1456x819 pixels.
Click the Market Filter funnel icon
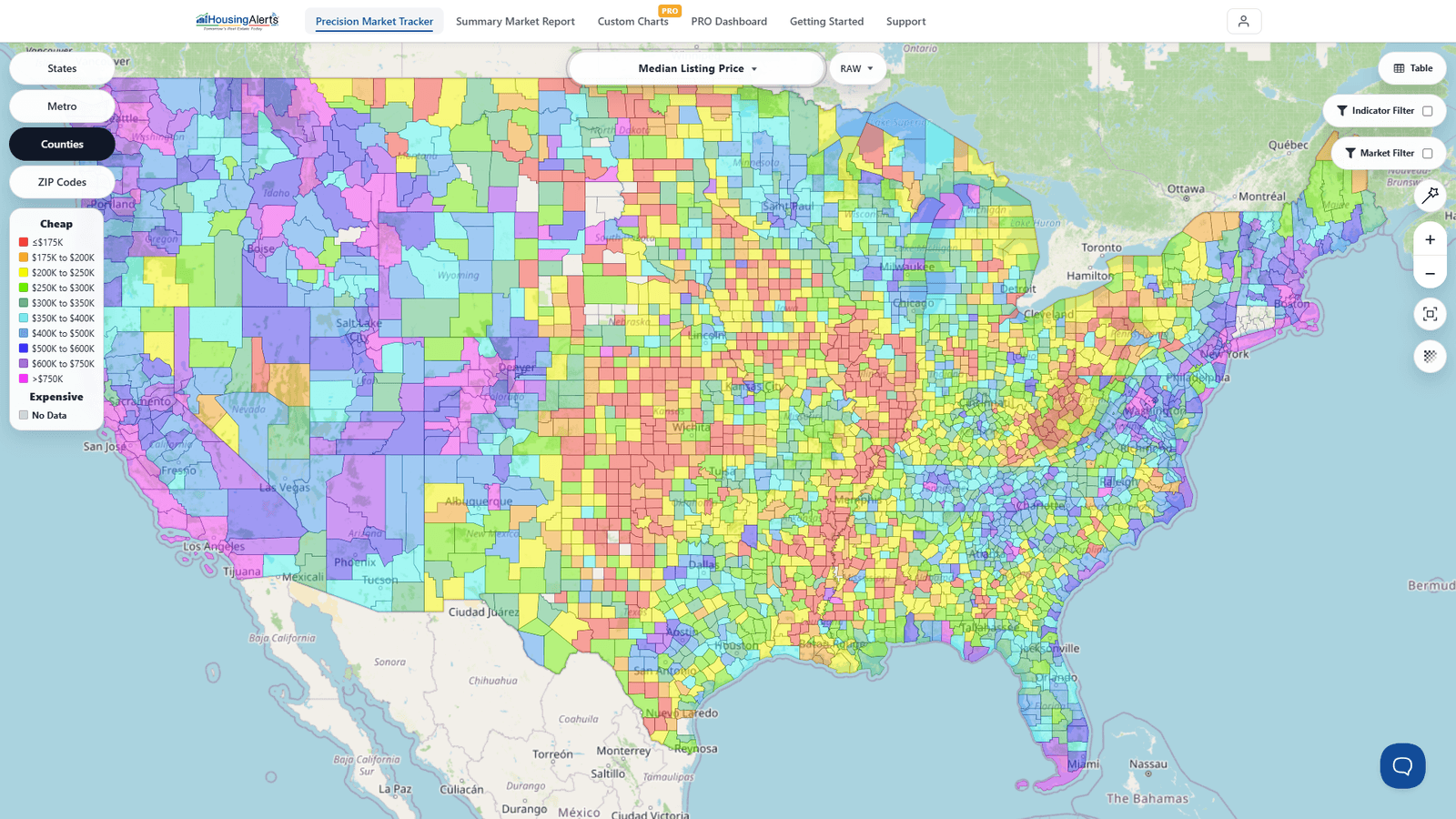pos(1350,154)
